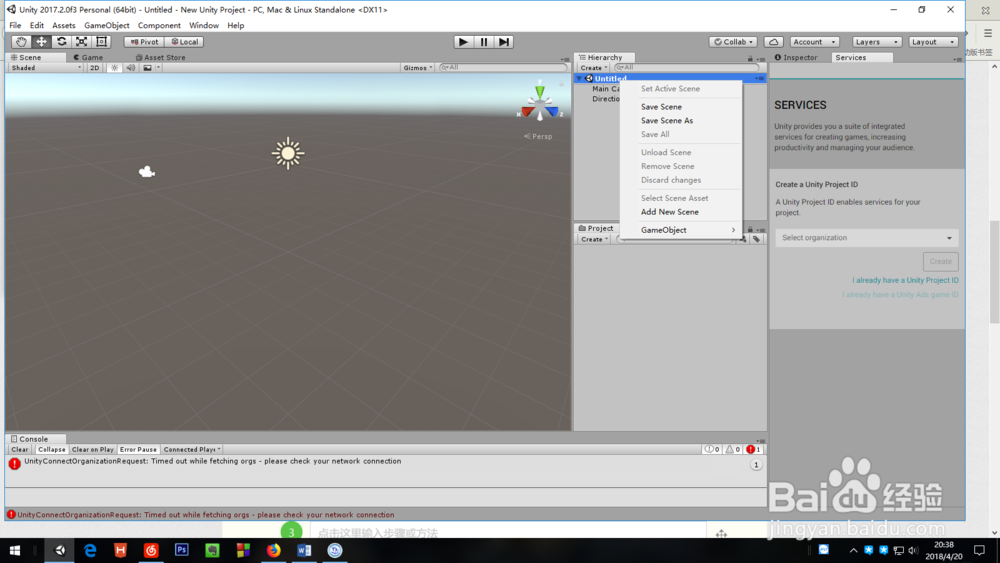Open the Project Create dropdown

tap(594, 239)
